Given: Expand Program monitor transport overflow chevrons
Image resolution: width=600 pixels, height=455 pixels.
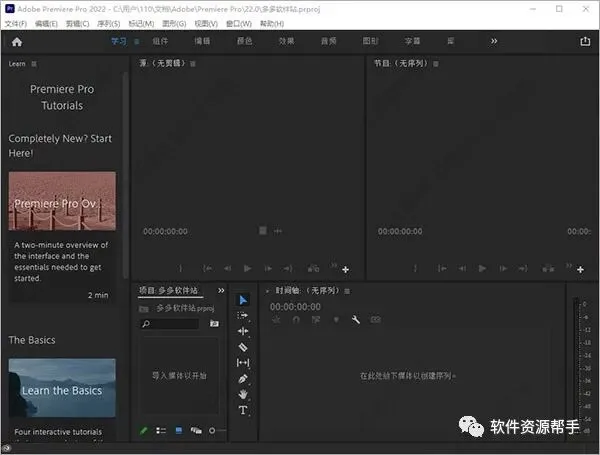Looking at the screenshot, I should [x=569, y=265].
